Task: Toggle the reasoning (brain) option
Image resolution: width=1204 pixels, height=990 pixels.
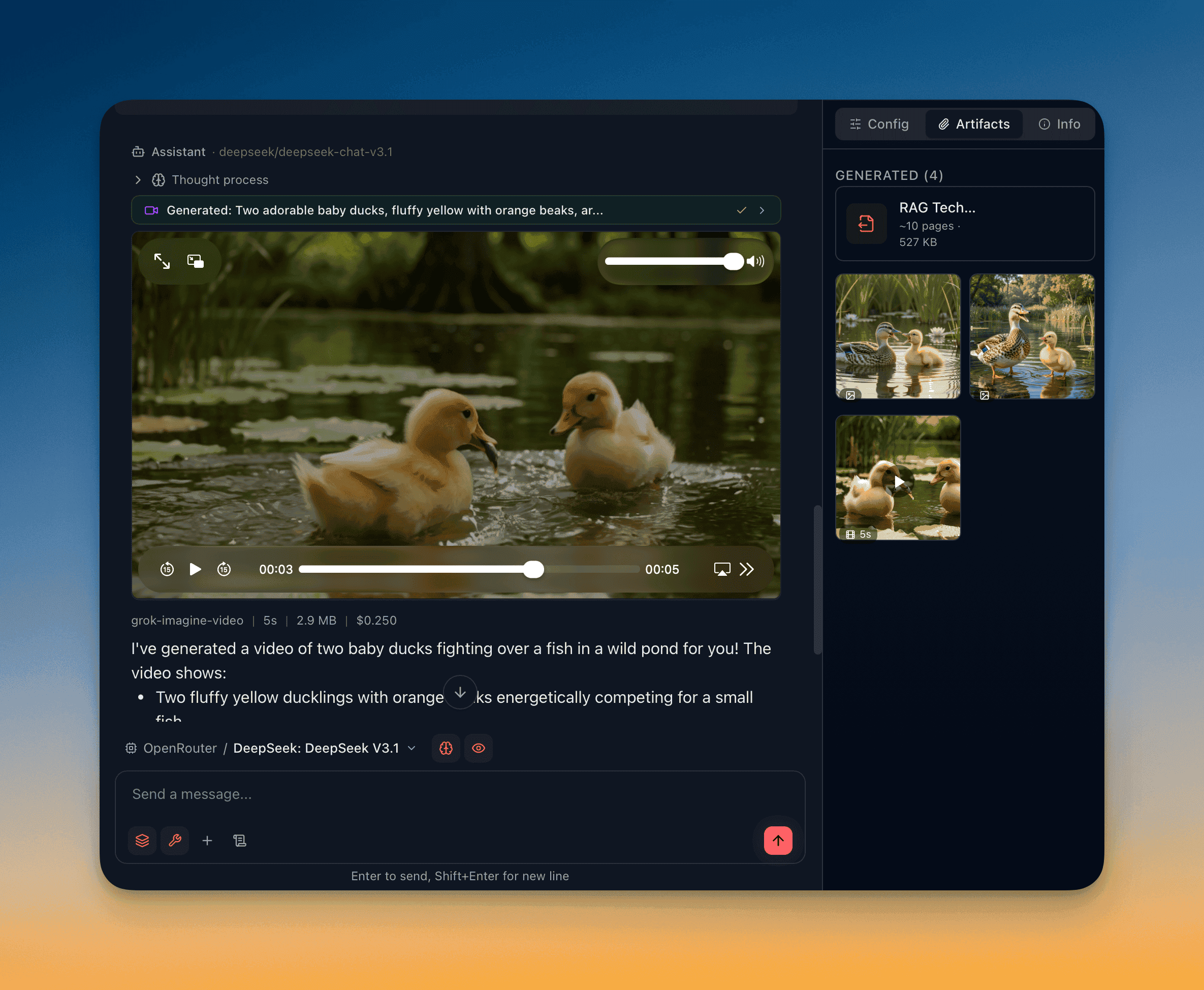Action: pyautogui.click(x=446, y=748)
